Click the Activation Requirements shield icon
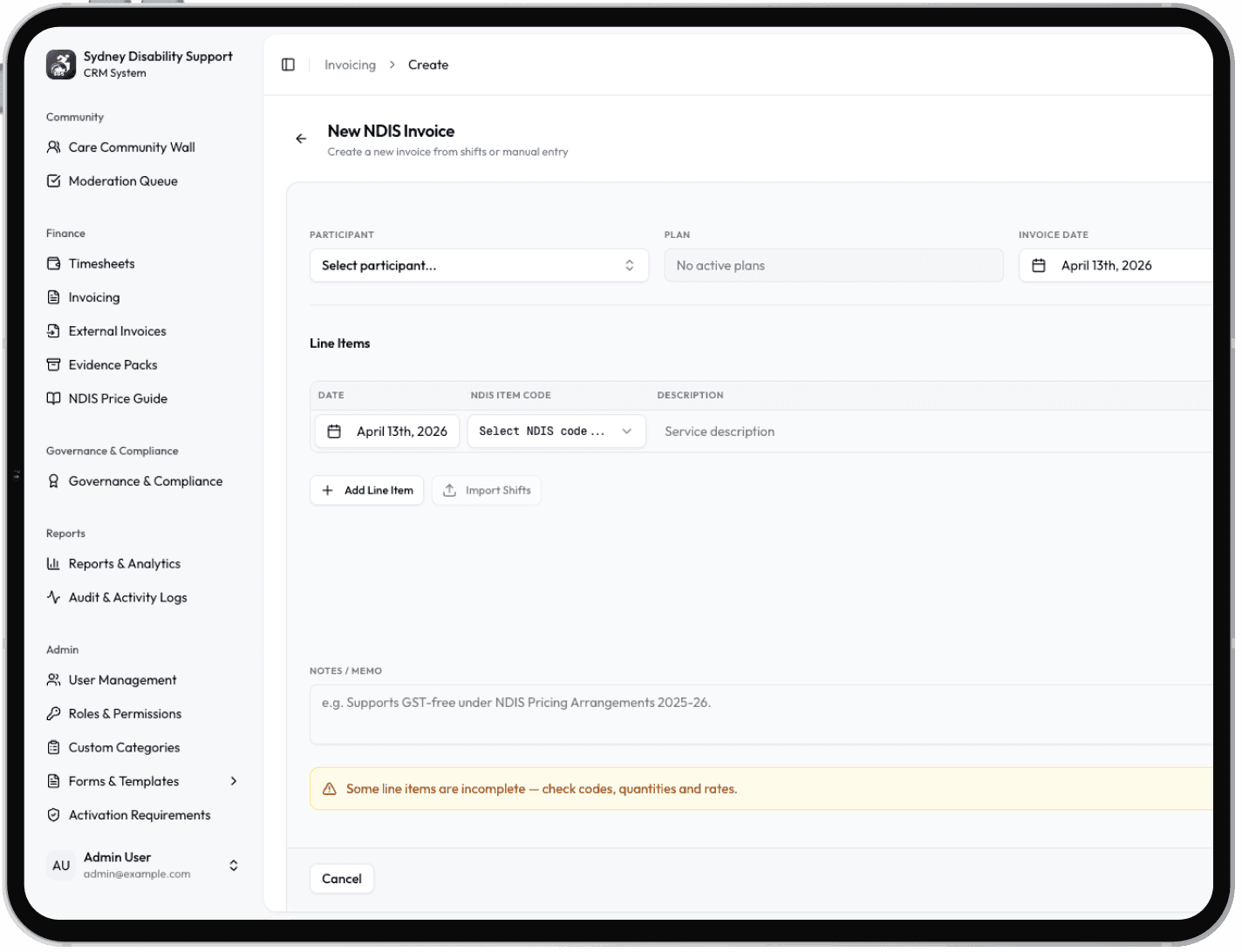Viewport: 1242px width, 952px height. (54, 815)
